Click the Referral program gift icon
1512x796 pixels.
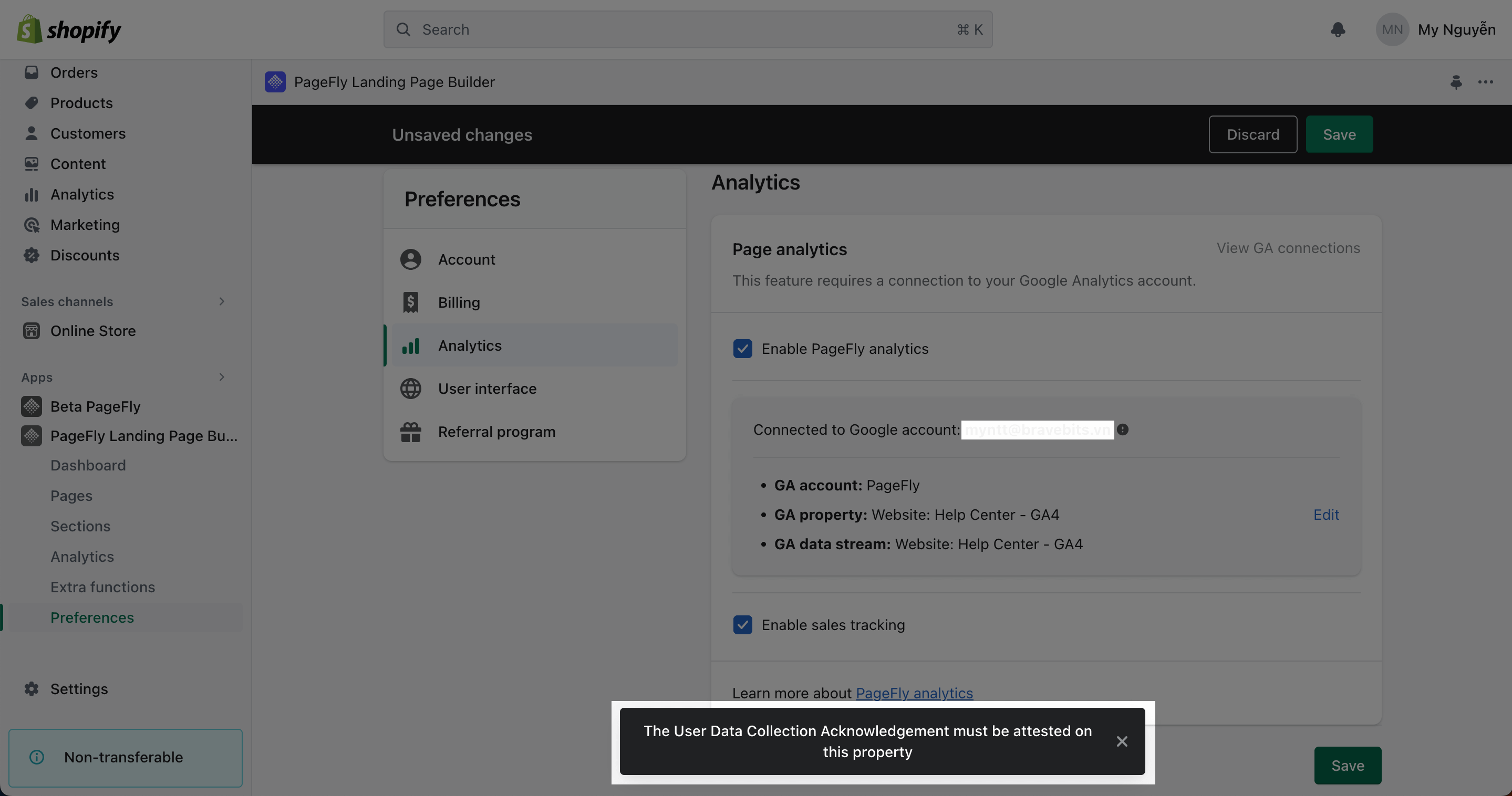(x=411, y=432)
